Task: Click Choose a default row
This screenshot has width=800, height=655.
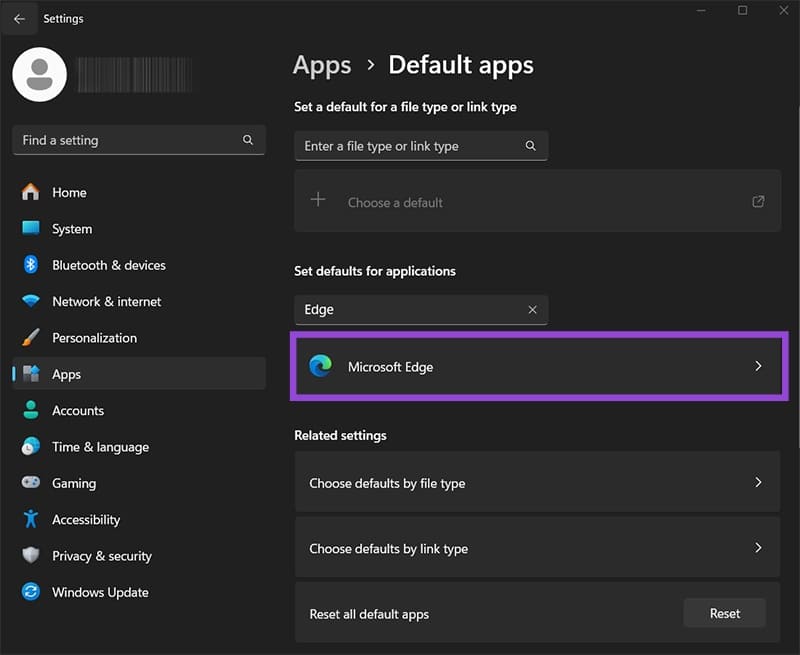Action: [538, 201]
